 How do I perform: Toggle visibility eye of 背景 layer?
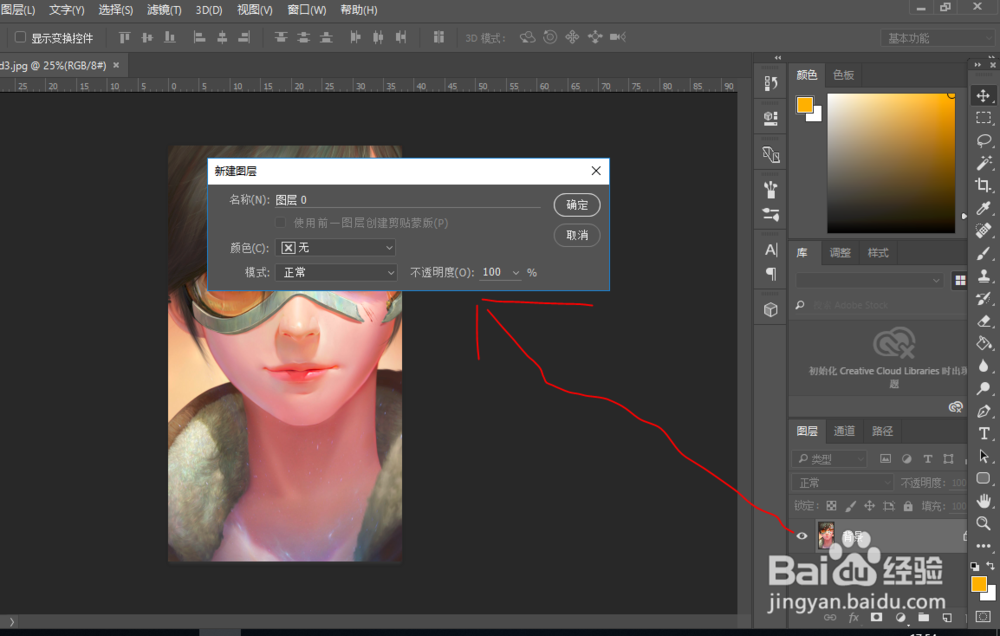point(802,536)
